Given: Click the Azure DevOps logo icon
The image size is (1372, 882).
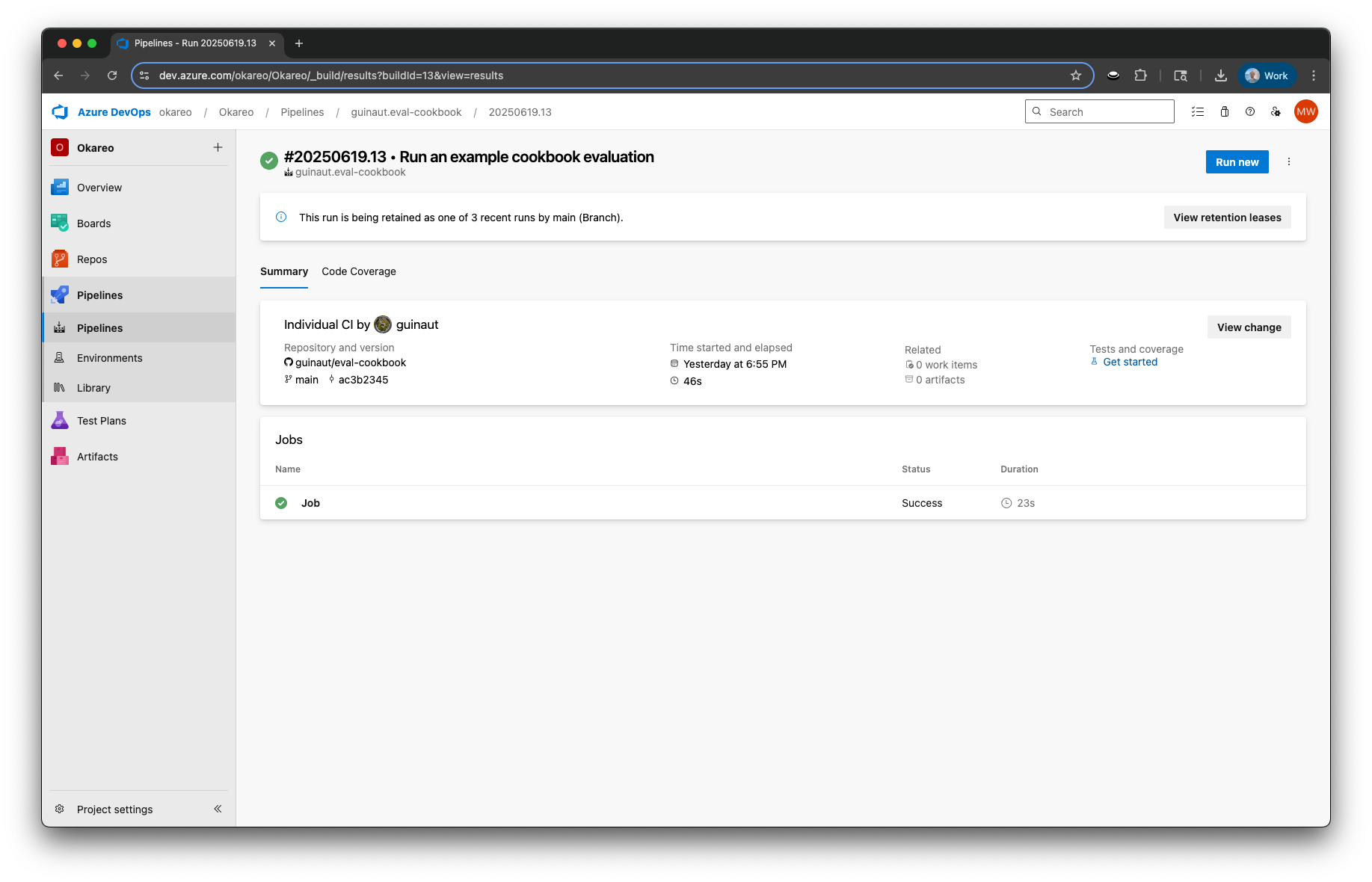Looking at the screenshot, I should (60, 112).
